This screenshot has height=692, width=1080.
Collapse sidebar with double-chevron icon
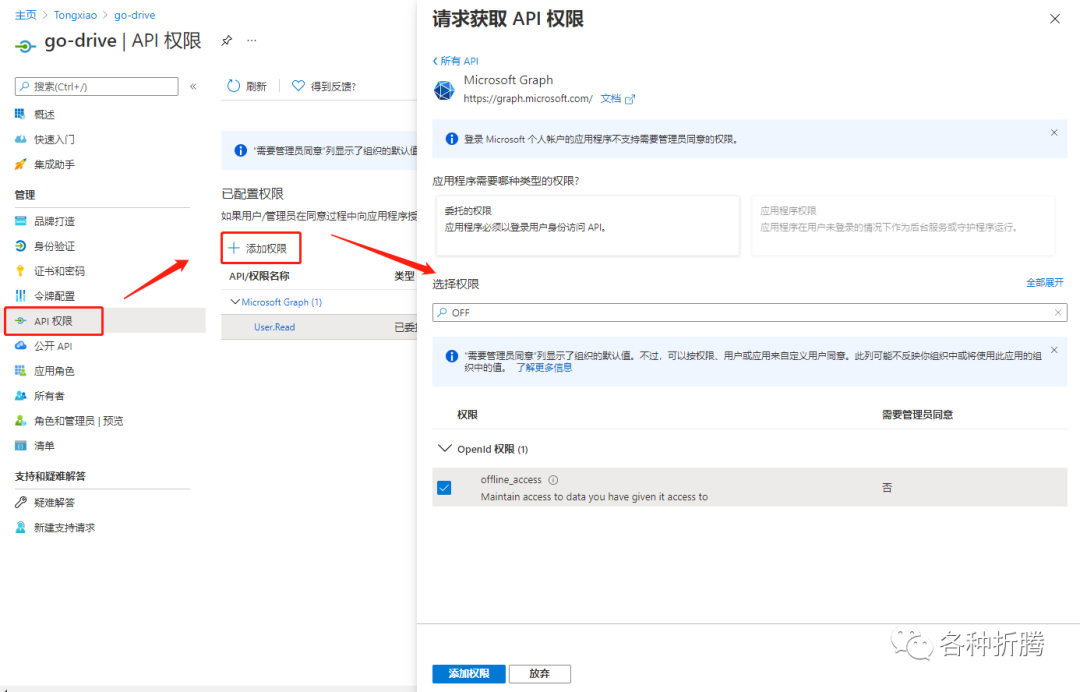click(194, 86)
